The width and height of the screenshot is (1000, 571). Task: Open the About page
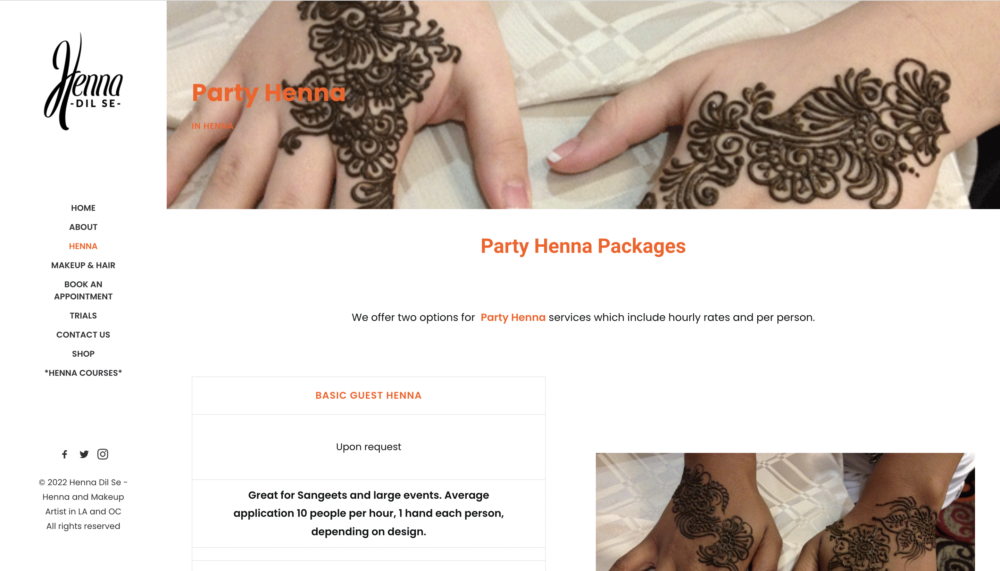coord(83,227)
